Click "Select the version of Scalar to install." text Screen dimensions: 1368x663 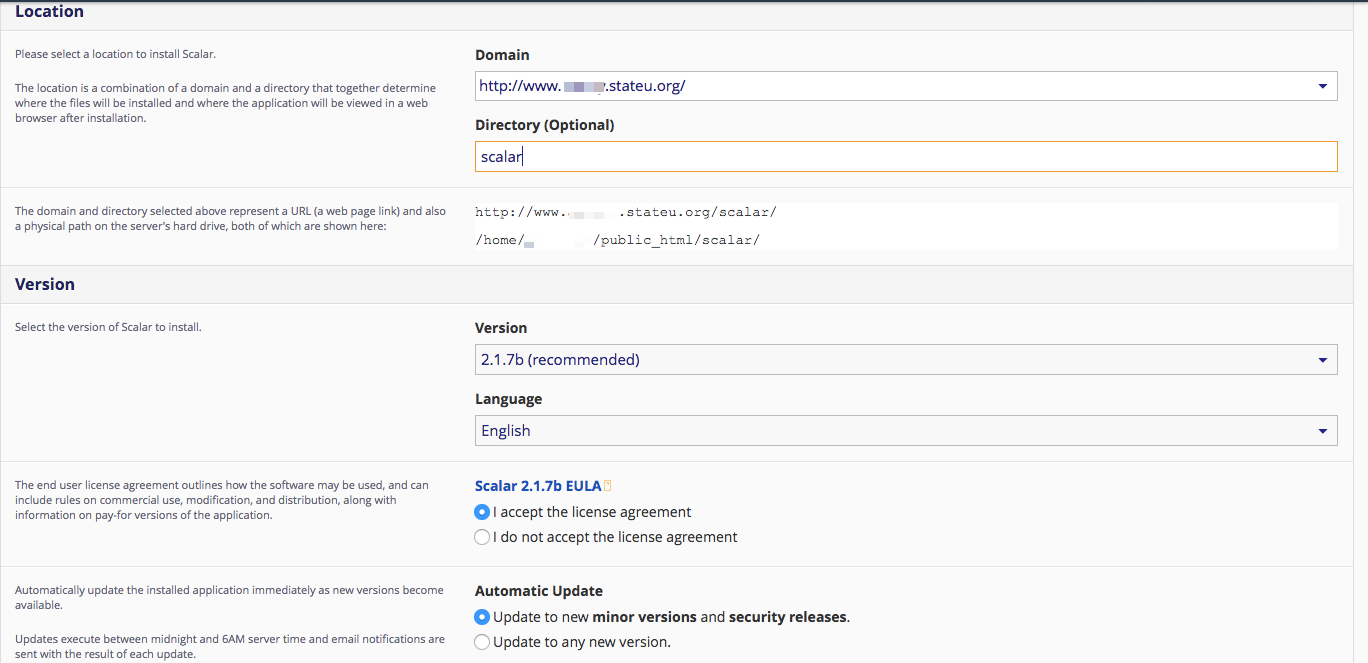tap(108, 327)
